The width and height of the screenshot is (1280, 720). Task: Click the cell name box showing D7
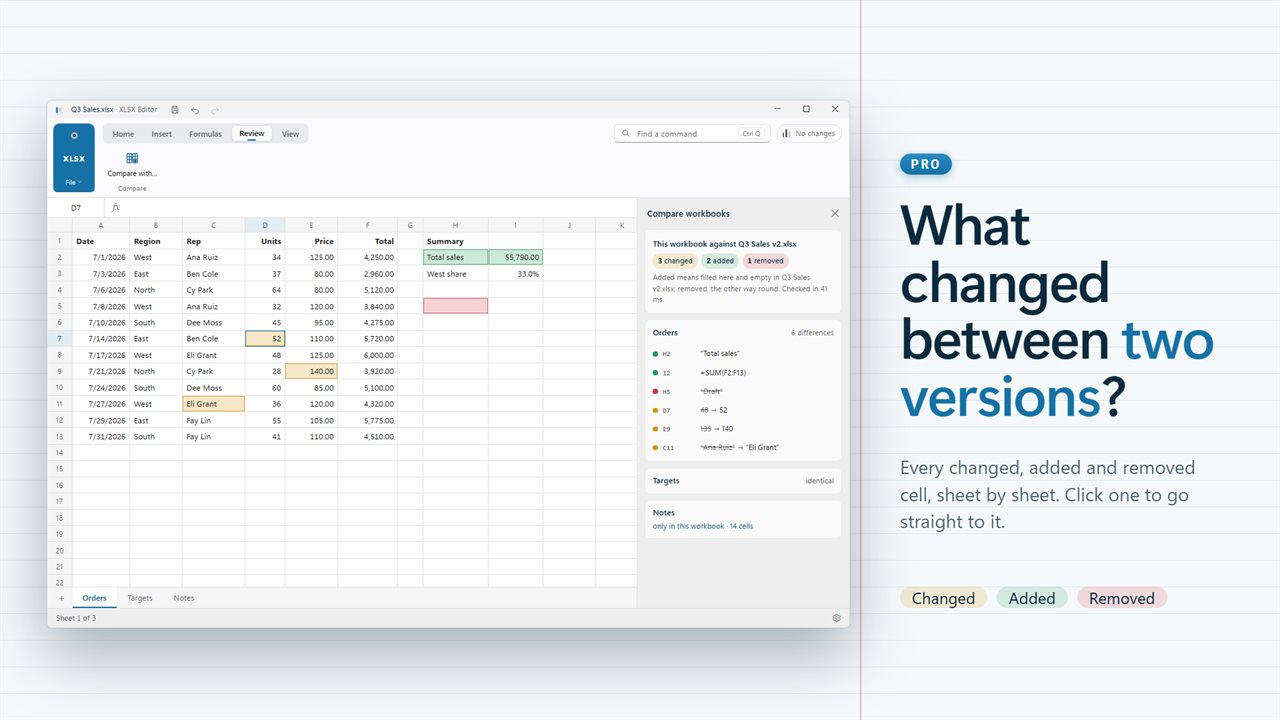76,208
